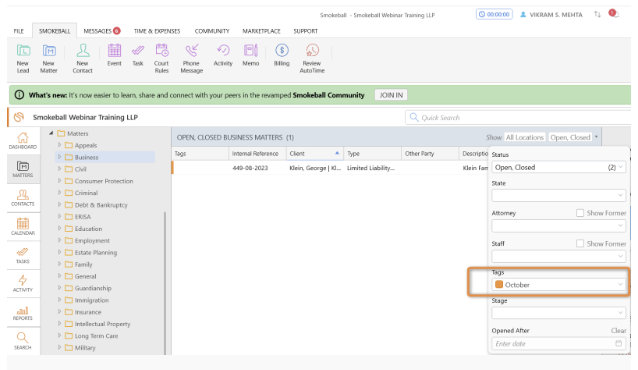Click the All Locations filter button

pos(524,138)
